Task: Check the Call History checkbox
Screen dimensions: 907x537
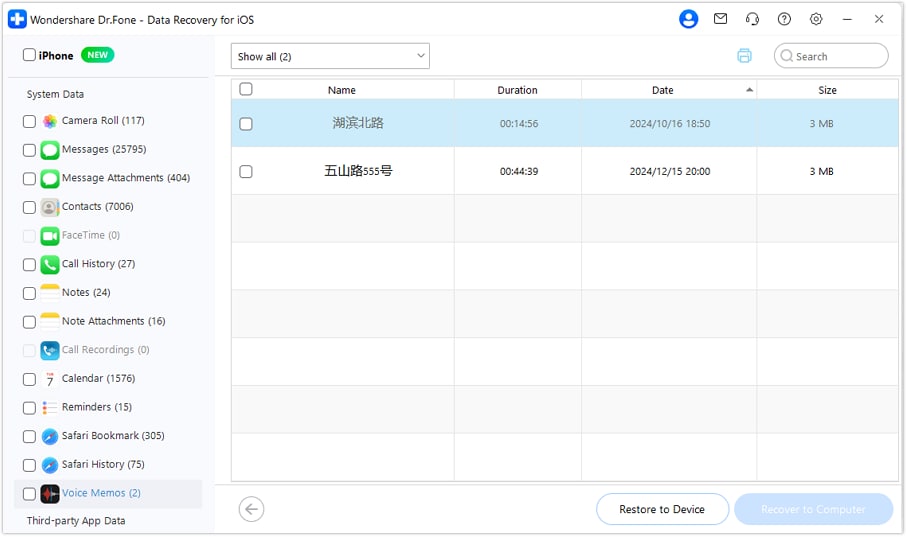Action: pos(29,264)
